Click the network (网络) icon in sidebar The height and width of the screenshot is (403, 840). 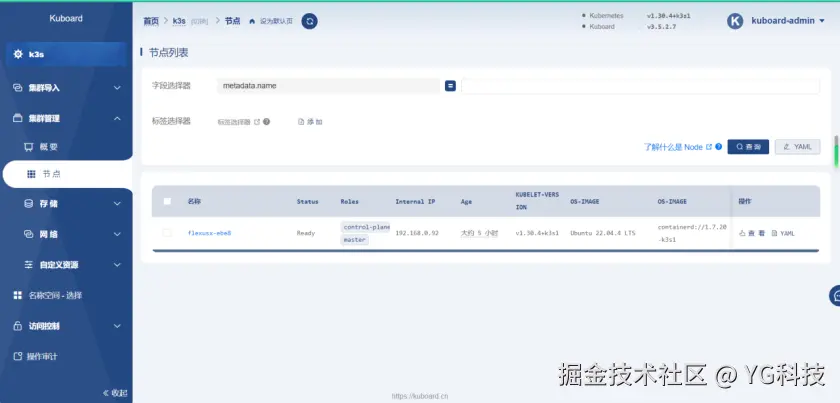[29, 234]
